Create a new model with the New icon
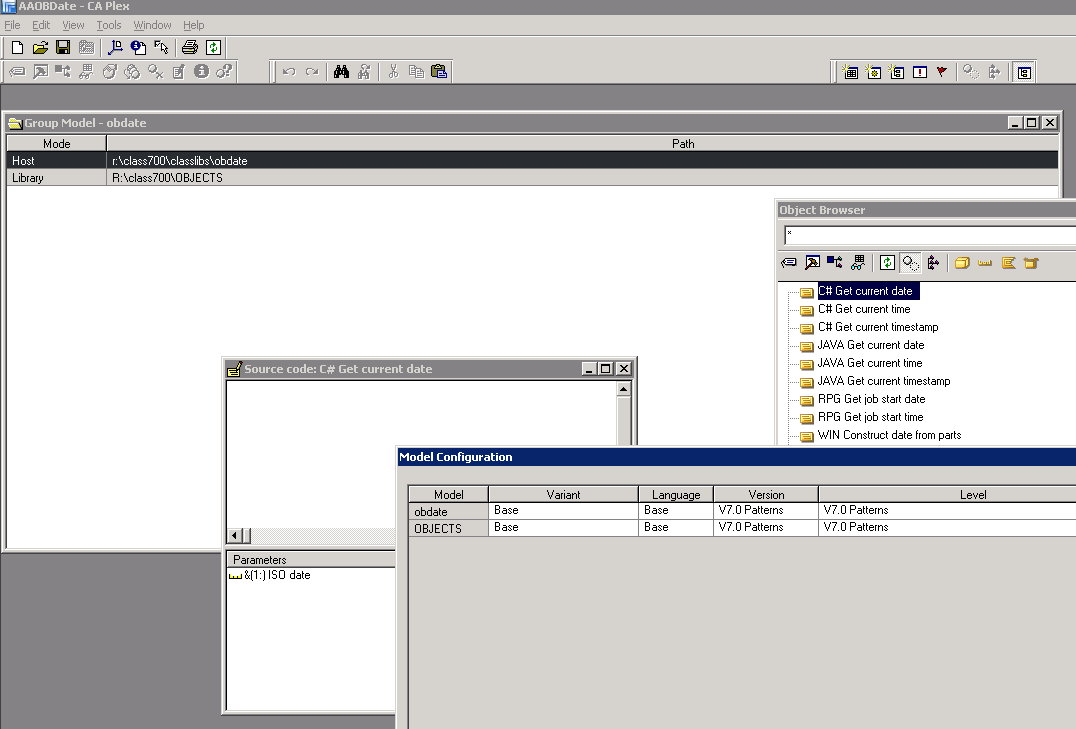 tap(17, 47)
